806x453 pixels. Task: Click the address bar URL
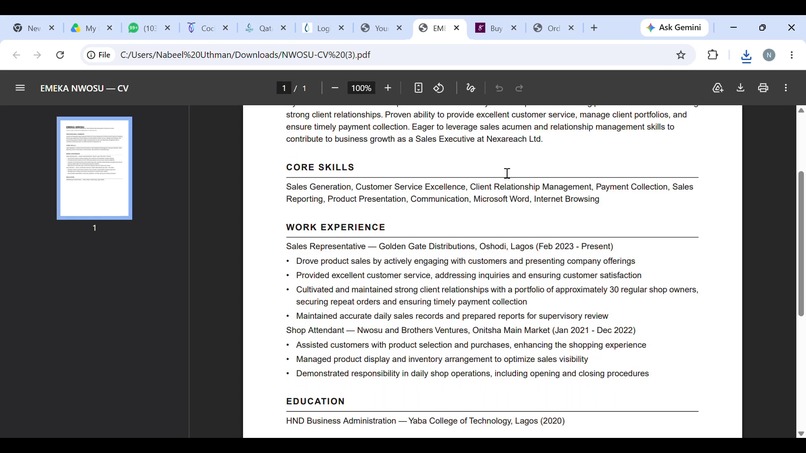coord(245,55)
